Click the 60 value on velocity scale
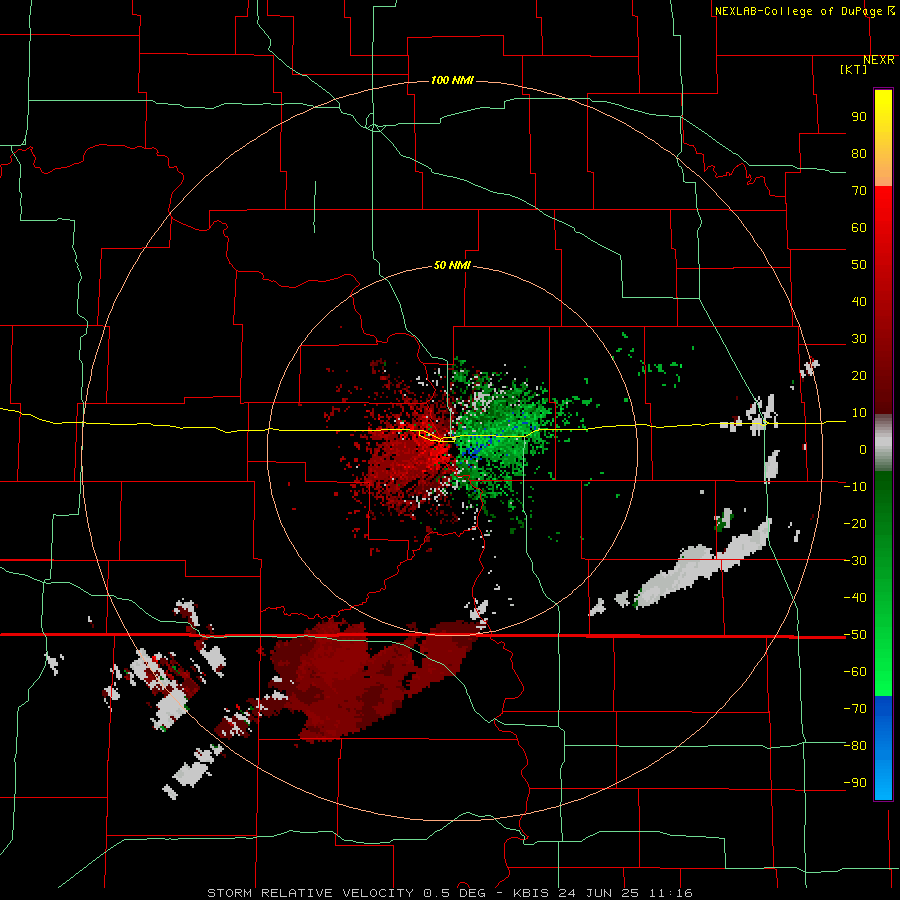 (859, 227)
